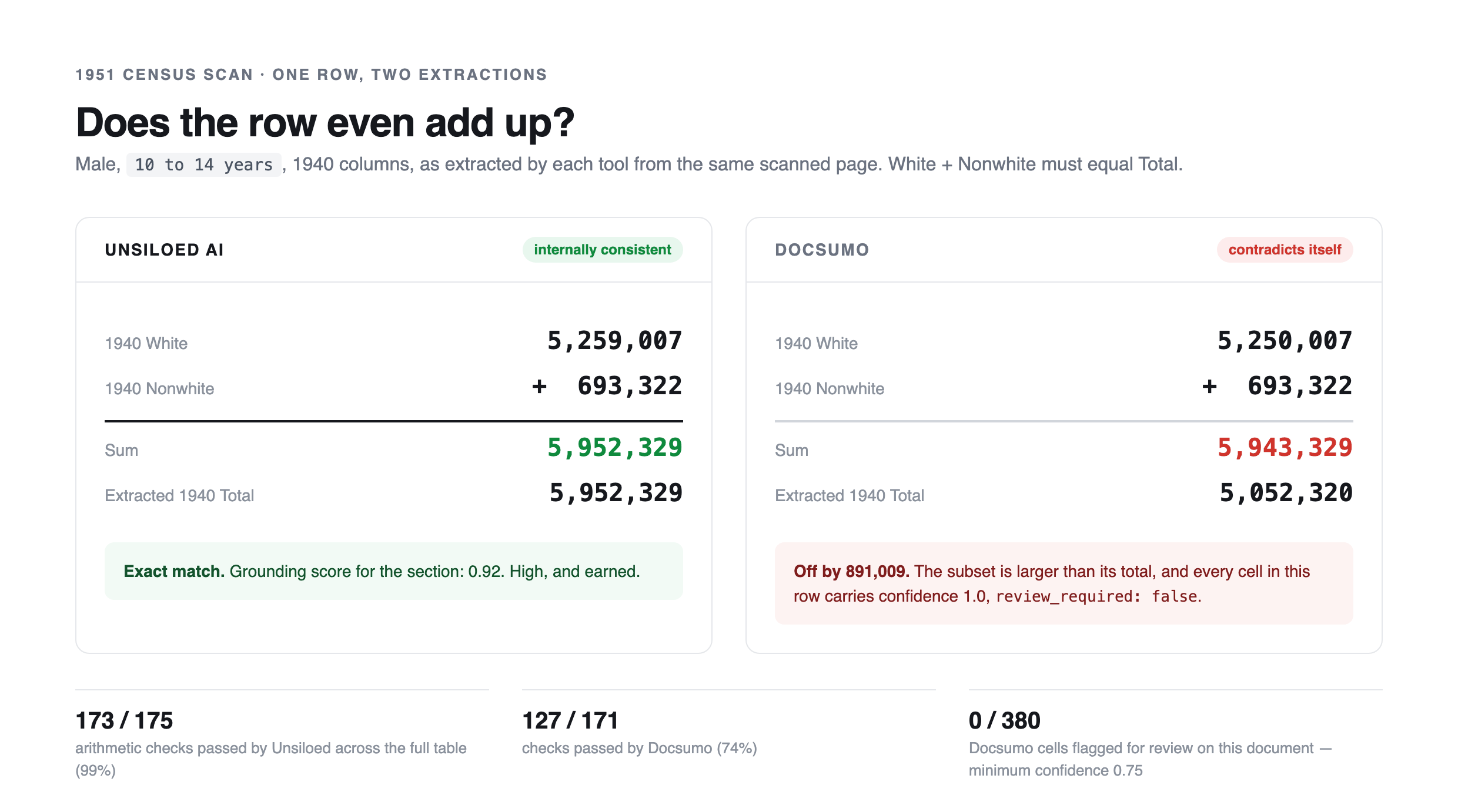Image resolution: width=1458 pixels, height=812 pixels.
Task: Click the 127 / 171 statistic
Action: pyautogui.click(x=570, y=720)
